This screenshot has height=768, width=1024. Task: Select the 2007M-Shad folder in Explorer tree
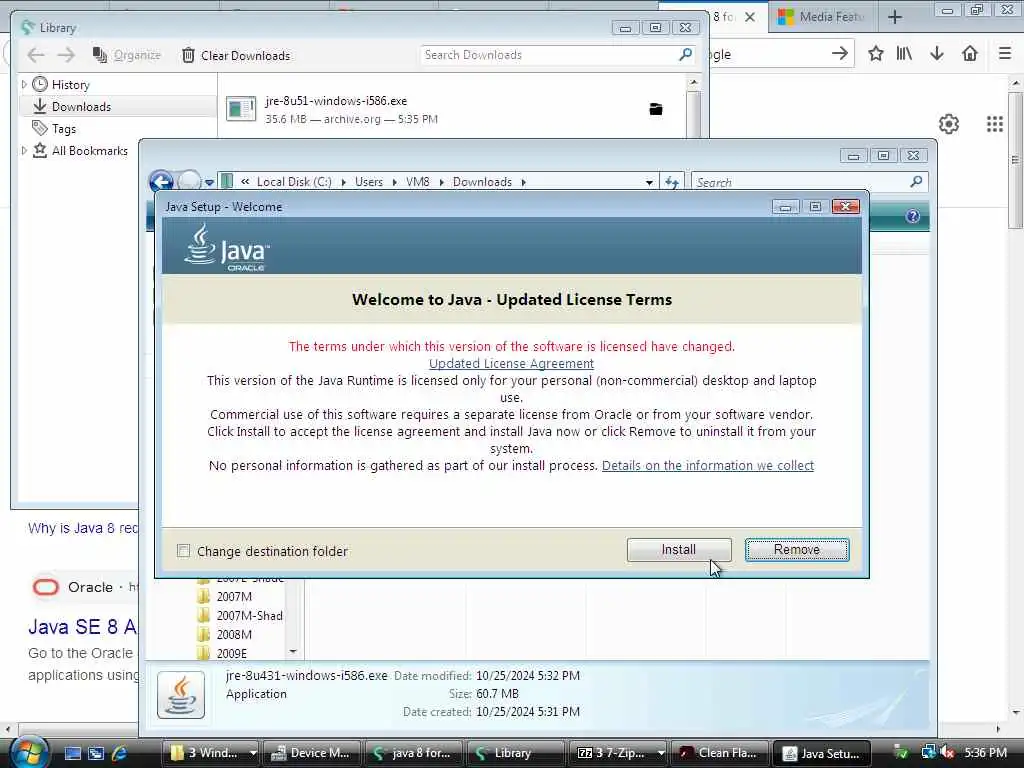pos(249,616)
